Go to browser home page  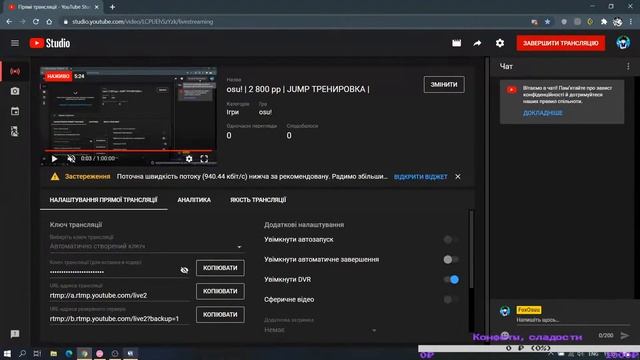tap(49, 22)
